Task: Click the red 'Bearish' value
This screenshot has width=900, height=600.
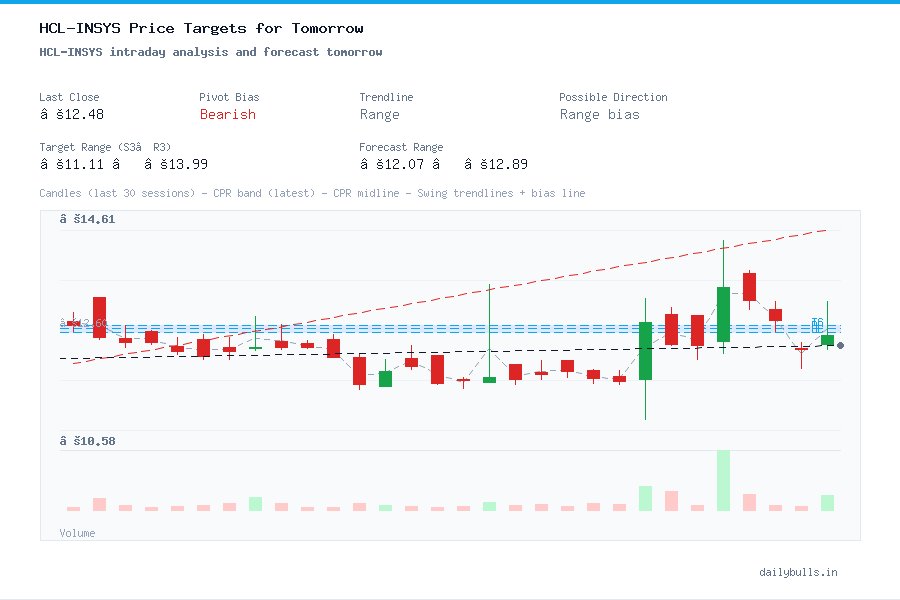Action: [x=227, y=114]
